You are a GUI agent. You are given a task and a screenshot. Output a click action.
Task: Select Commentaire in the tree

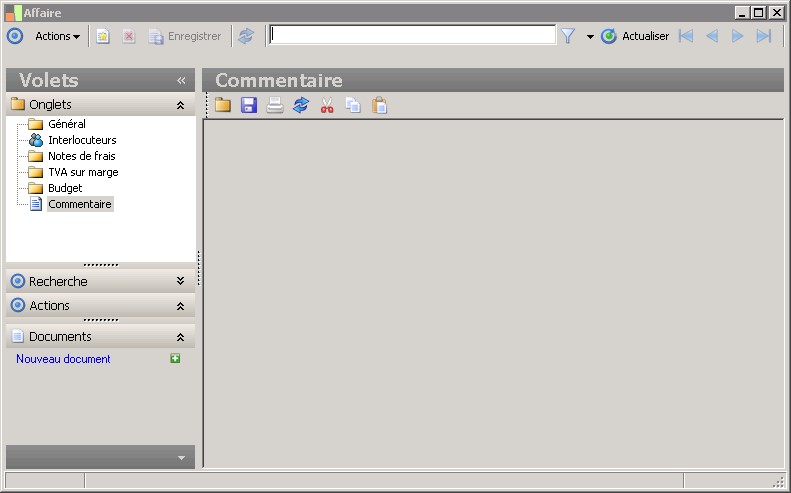point(80,204)
